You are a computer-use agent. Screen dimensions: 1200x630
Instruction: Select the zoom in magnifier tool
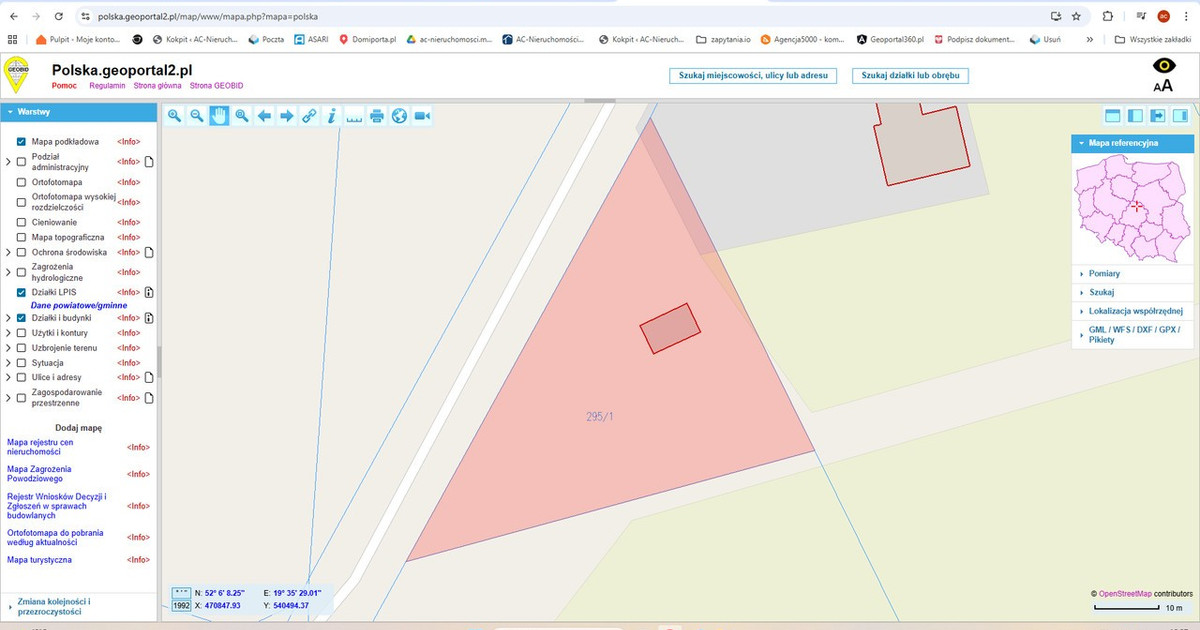(175, 116)
